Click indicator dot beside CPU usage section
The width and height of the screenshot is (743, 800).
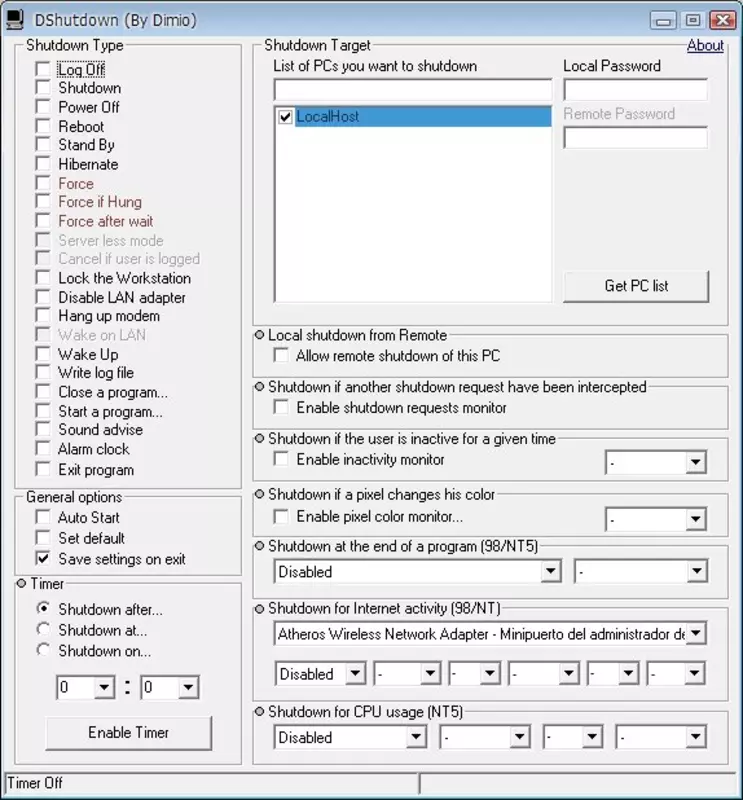click(259, 711)
